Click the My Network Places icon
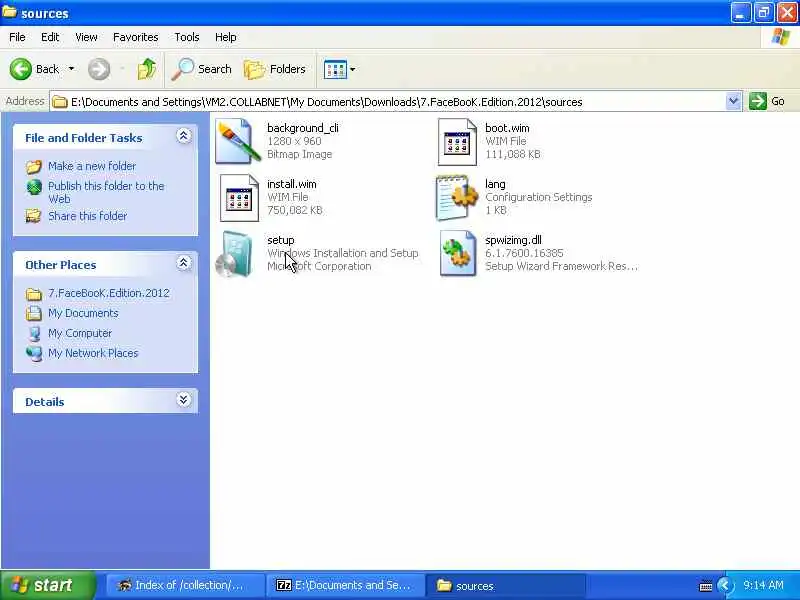The height and width of the screenshot is (600, 800). pos(34,353)
